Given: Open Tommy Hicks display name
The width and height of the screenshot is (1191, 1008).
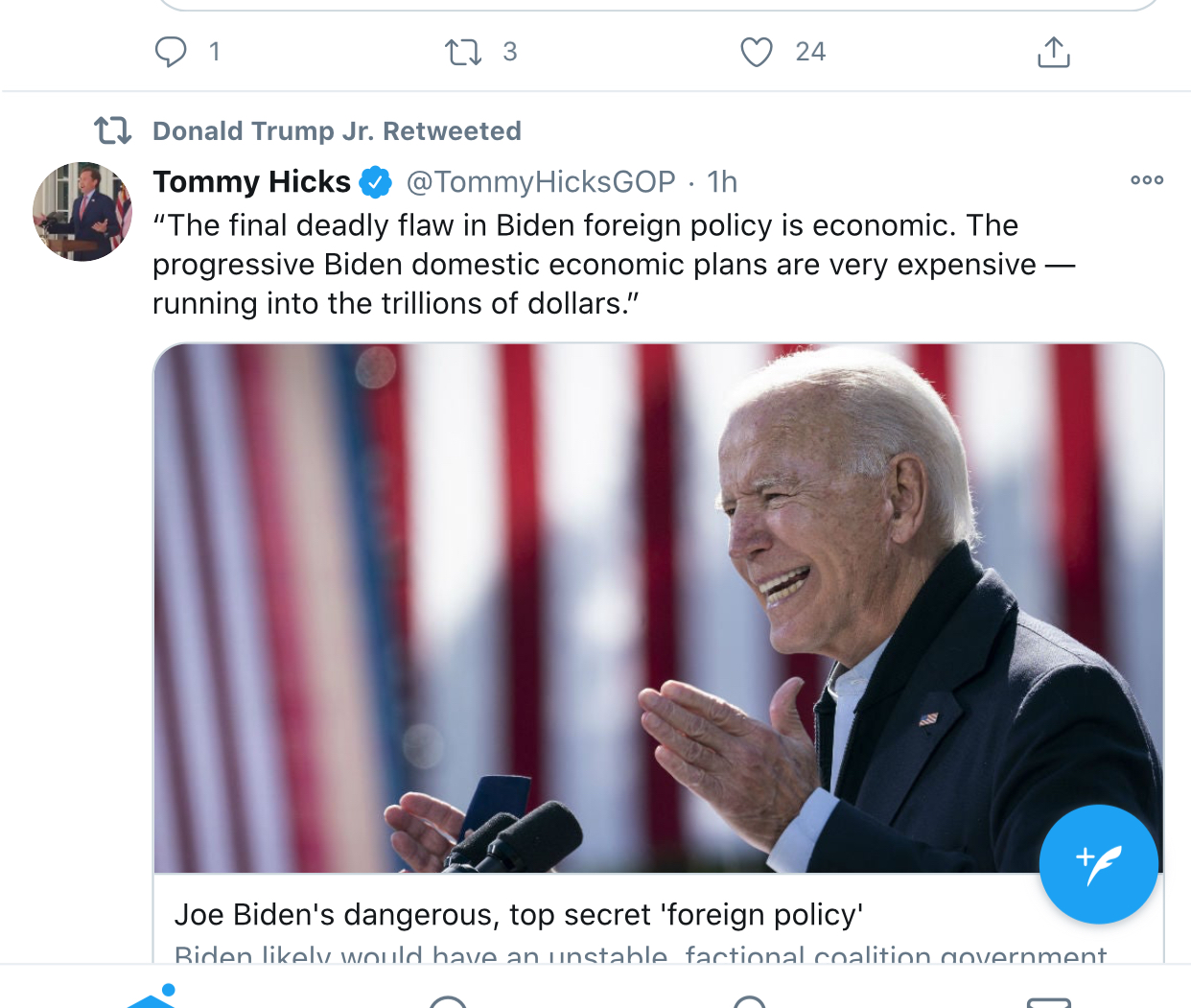Looking at the screenshot, I should [x=252, y=181].
